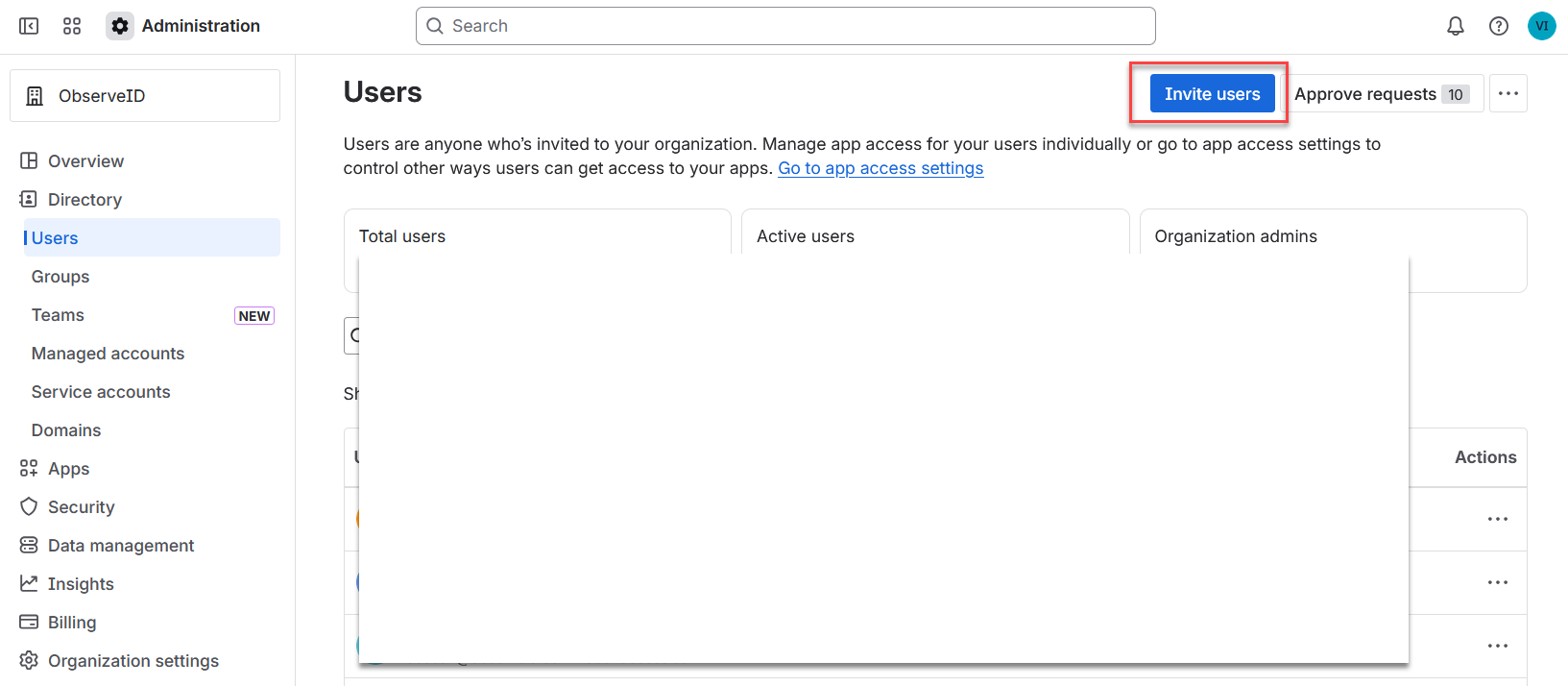1568x686 pixels.
Task: Click the Administration title
Action: click(x=201, y=26)
